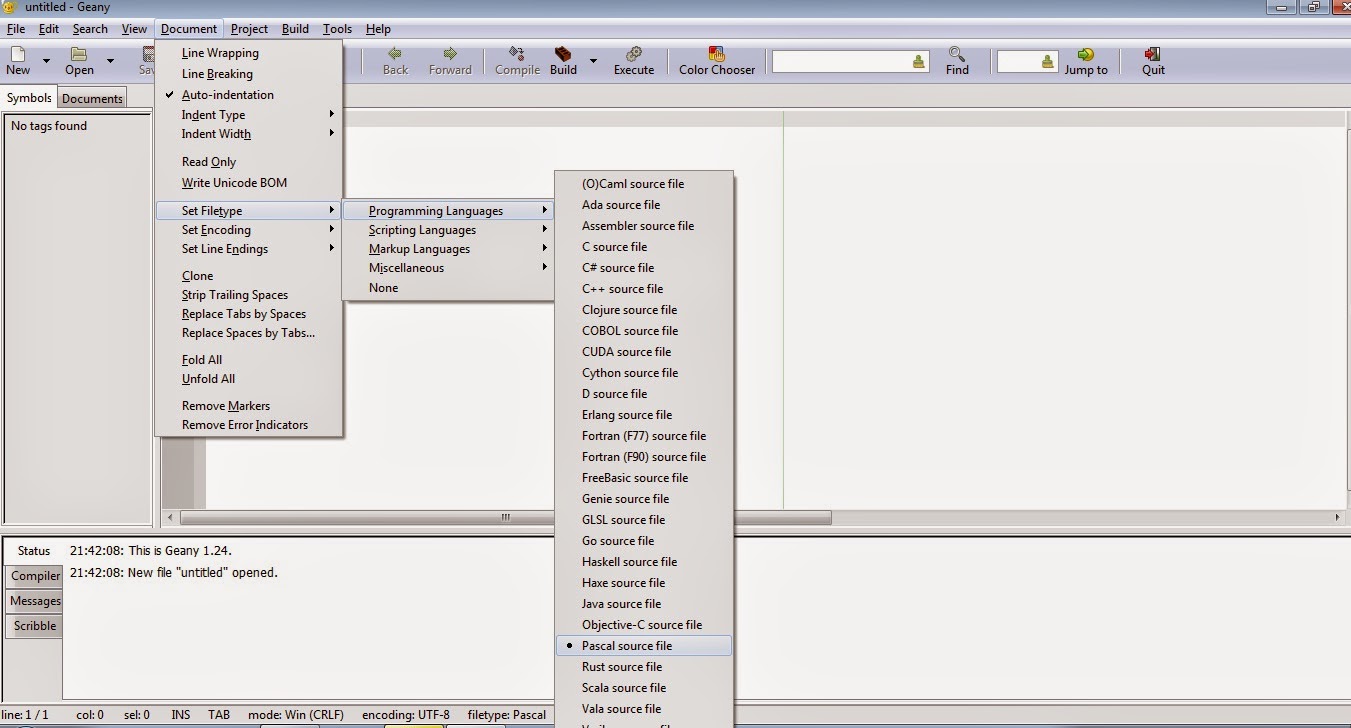Switch to the Scribble tab
This screenshot has width=1351, height=728.
click(x=35, y=626)
